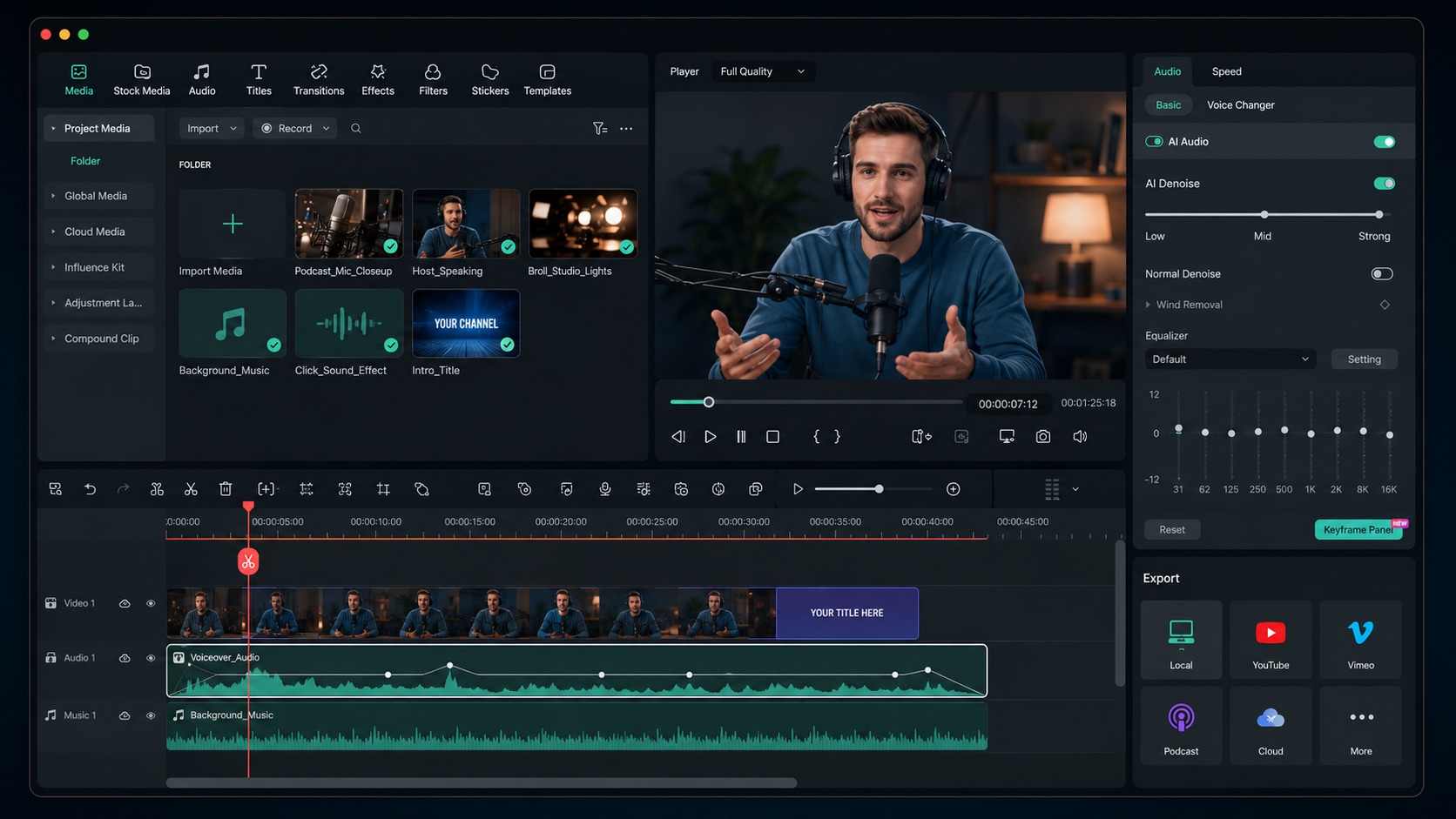The height and width of the screenshot is (819, 1456).
Task: Export to YouTube
Action: 1271,640
